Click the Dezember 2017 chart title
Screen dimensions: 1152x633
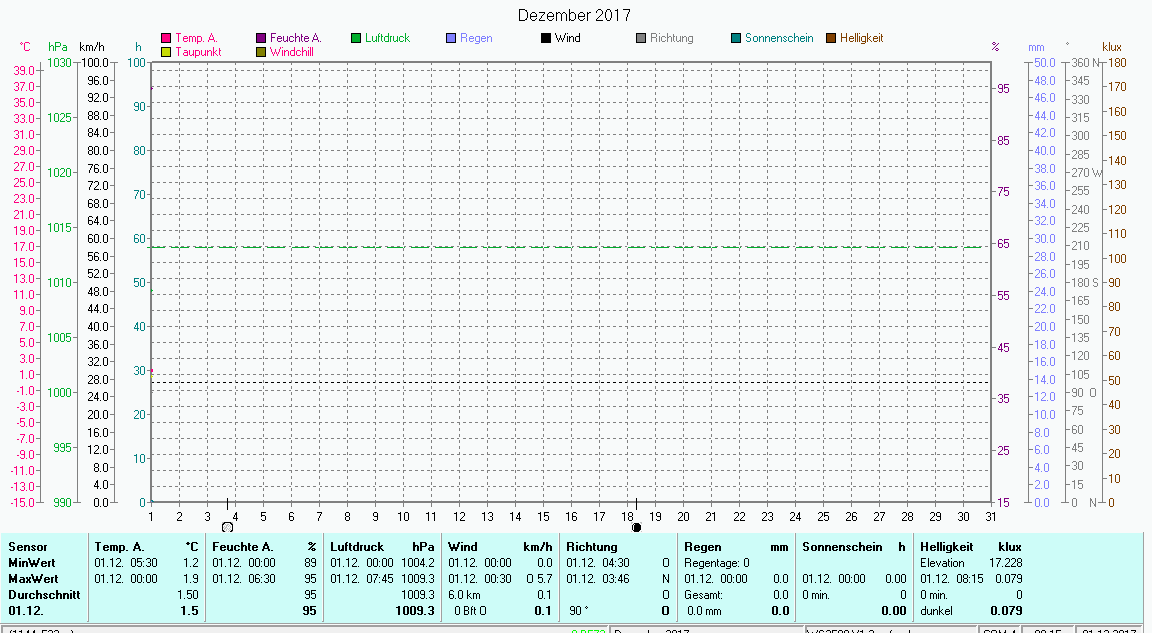[x=574, y=15]
